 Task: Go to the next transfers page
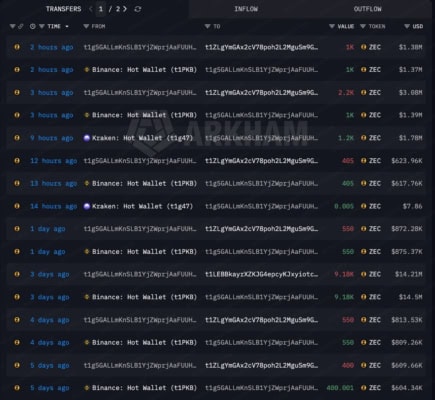click(x=125, y=9)
